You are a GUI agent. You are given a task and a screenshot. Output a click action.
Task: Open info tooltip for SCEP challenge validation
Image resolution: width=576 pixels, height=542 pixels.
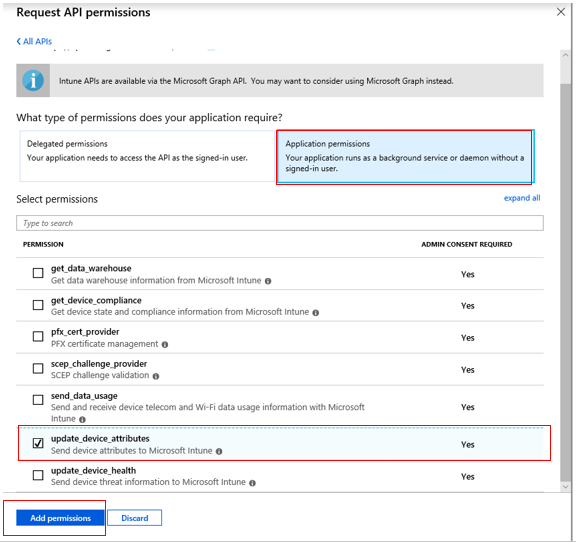pyautogui.click(x=156, y=376)
